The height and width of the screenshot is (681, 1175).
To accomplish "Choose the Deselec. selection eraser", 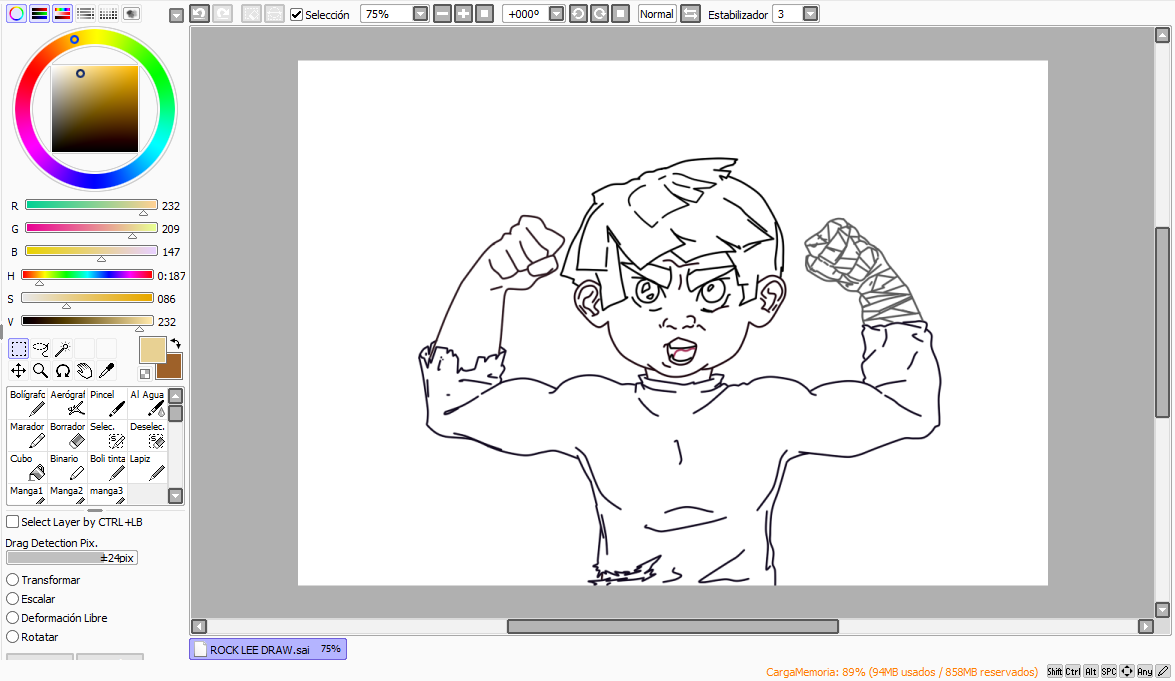I will [147, 435].
